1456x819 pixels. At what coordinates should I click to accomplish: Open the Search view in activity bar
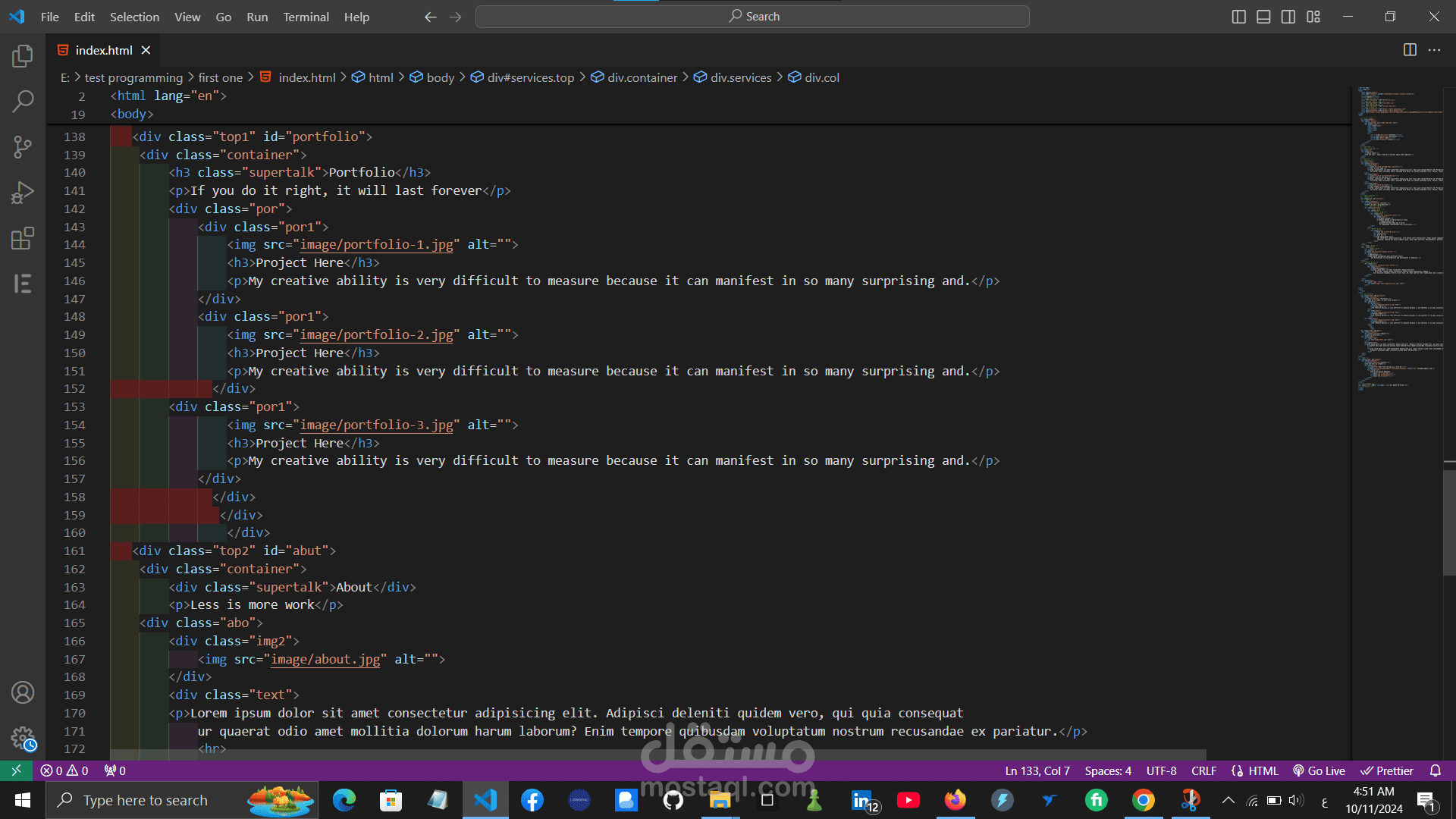pos(23,101)
